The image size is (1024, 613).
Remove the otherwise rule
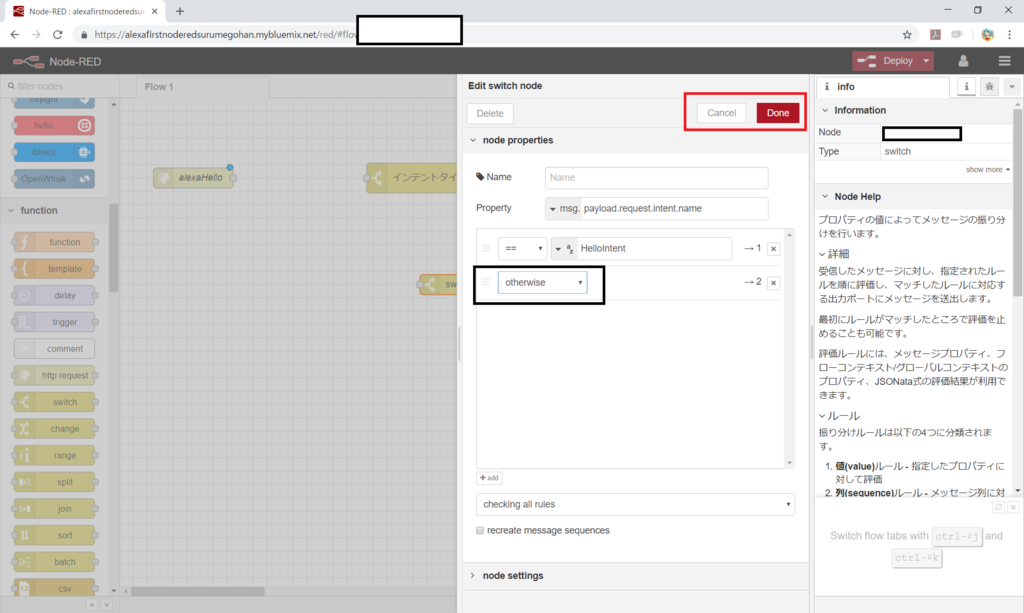pyautogui.click(x=773, y=283)
